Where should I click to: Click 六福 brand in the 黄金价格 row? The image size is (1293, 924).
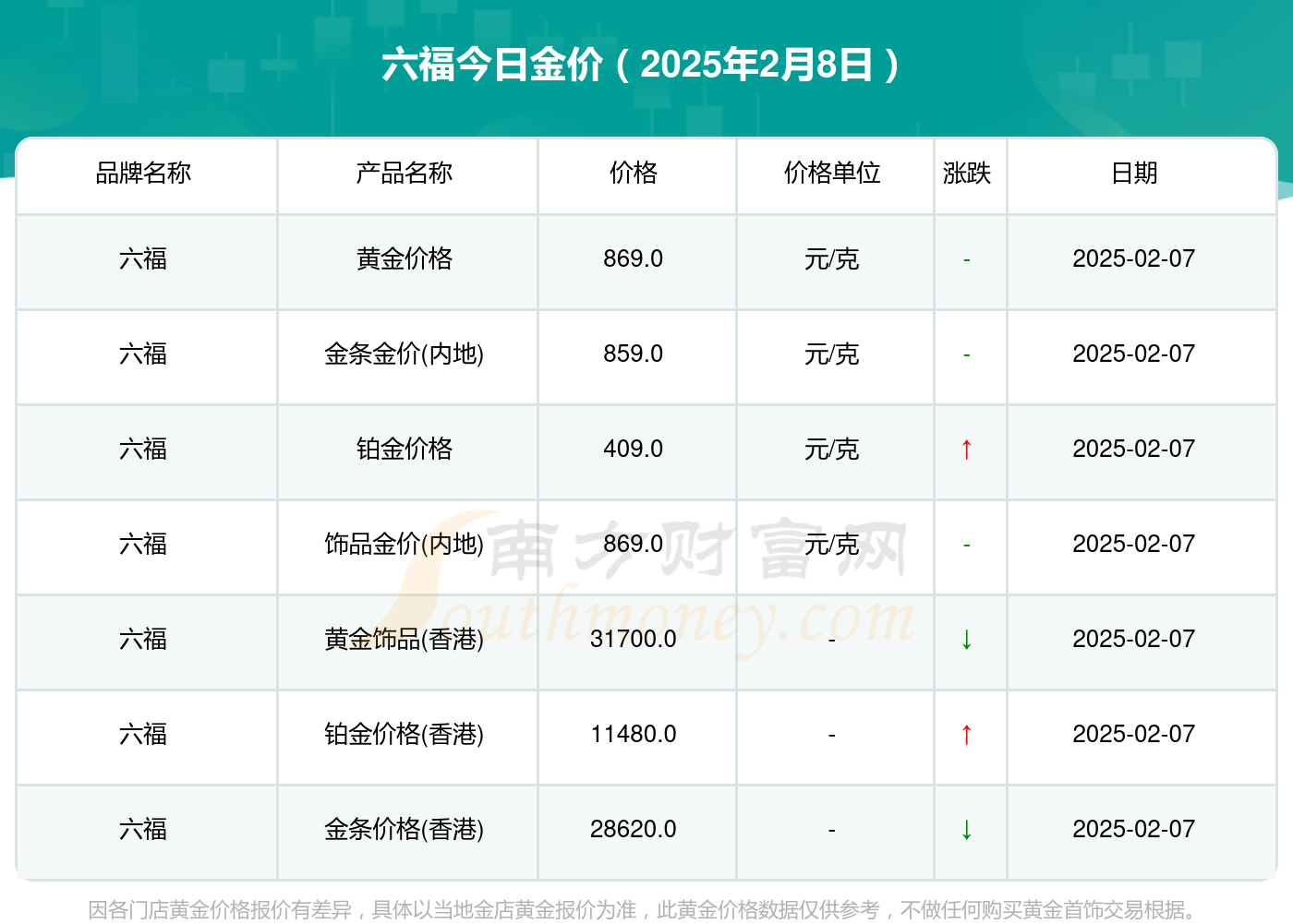click(143, 258)
